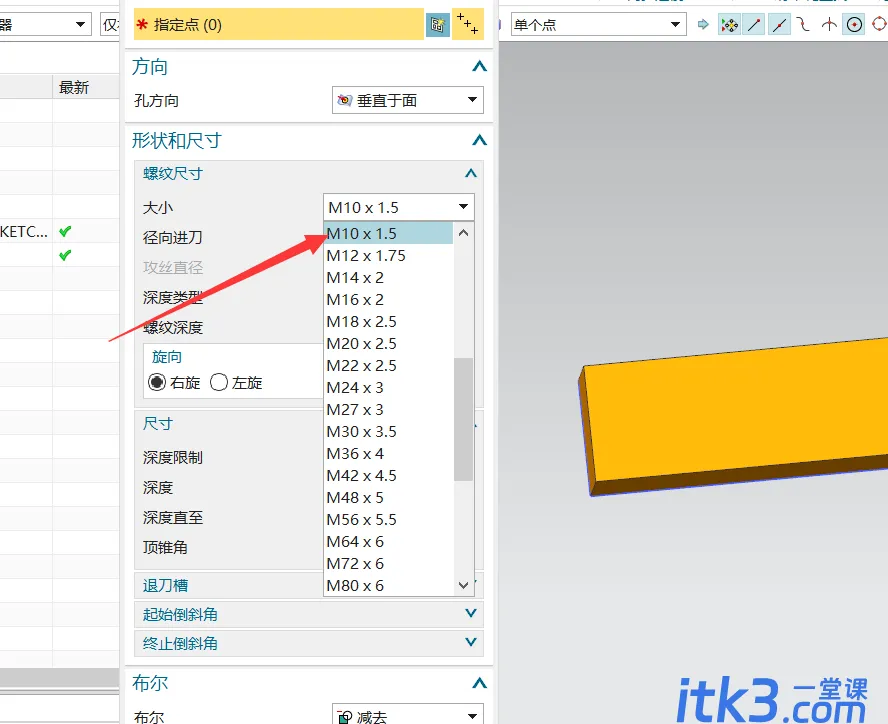Toggle the Enable Snap Points icon
The width and height of the screenshot is (888, 724).
pos(729,24)
